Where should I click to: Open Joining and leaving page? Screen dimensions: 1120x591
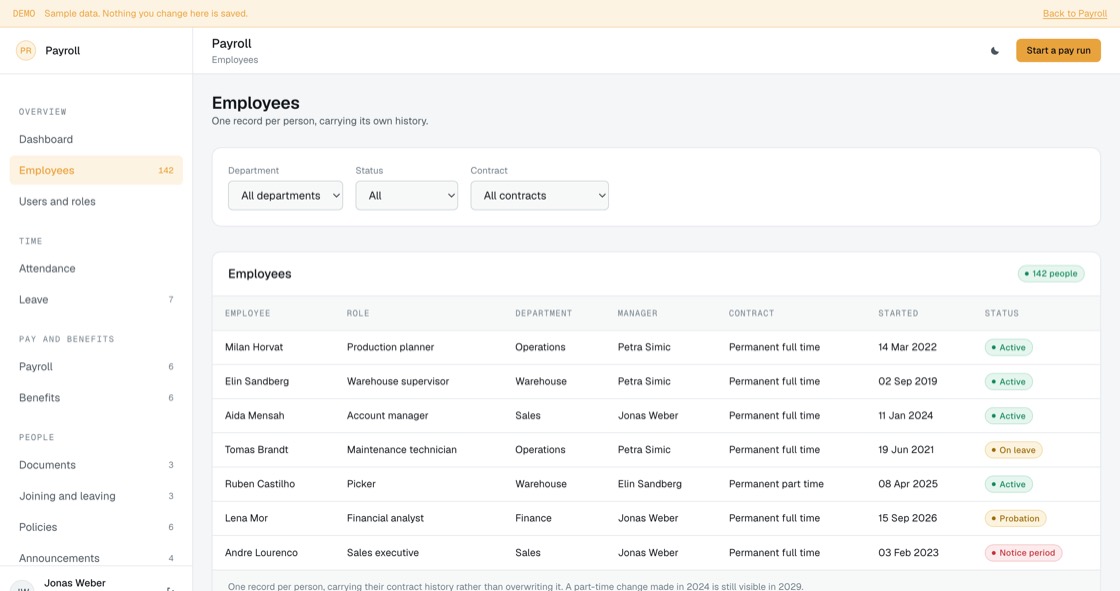point(96,496)
